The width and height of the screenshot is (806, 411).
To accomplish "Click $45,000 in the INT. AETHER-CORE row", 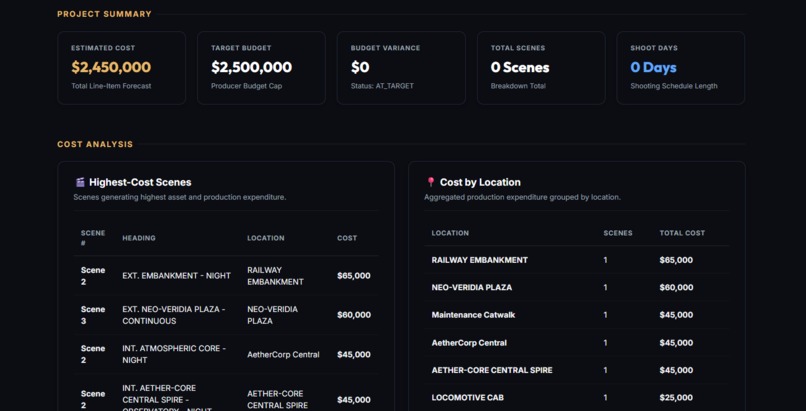I will pyautogui.click(x=354, y=400).
